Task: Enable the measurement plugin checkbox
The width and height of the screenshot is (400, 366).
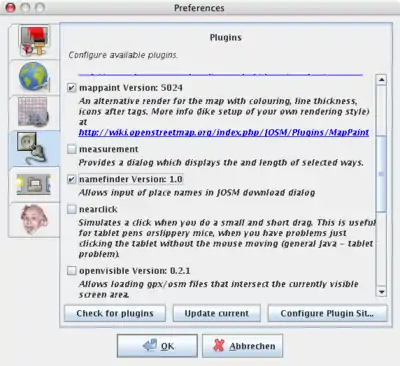Action: (x=72, y=149)
